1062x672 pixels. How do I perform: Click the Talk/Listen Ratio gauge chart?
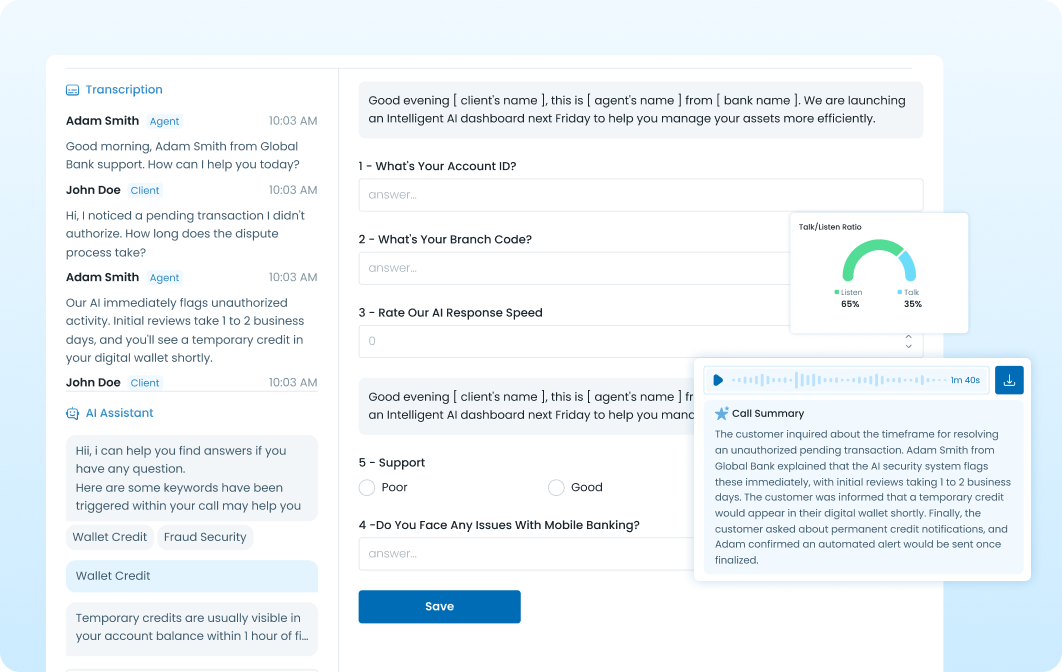pos(878,262)
